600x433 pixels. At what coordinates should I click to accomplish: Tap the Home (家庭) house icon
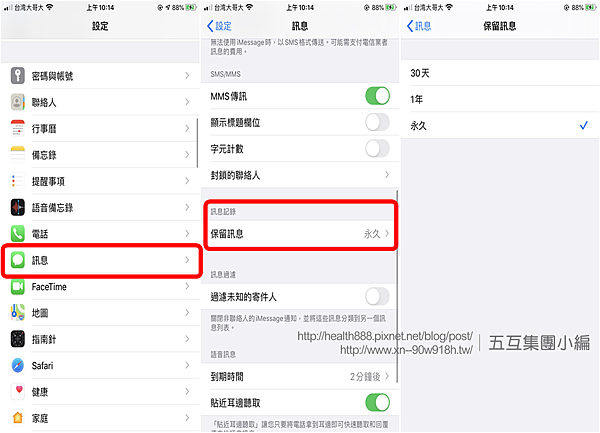pos(18,418)
